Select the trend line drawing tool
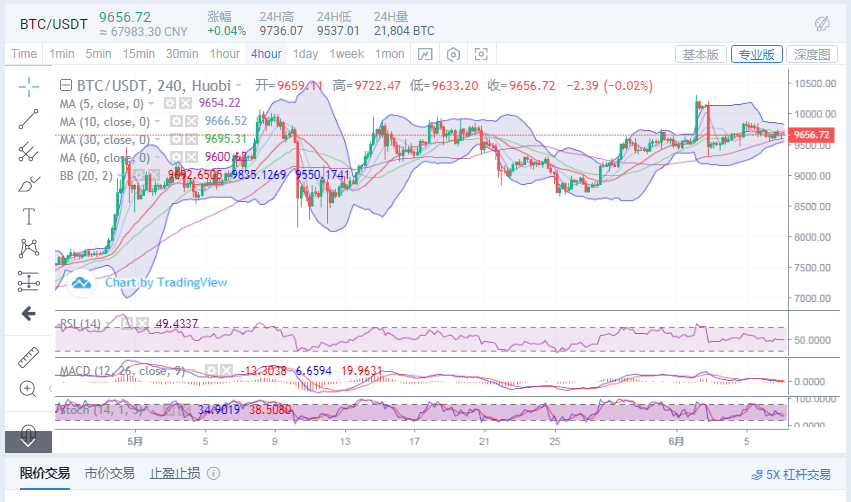The image size is (851, 502). (x=28, y=119)
